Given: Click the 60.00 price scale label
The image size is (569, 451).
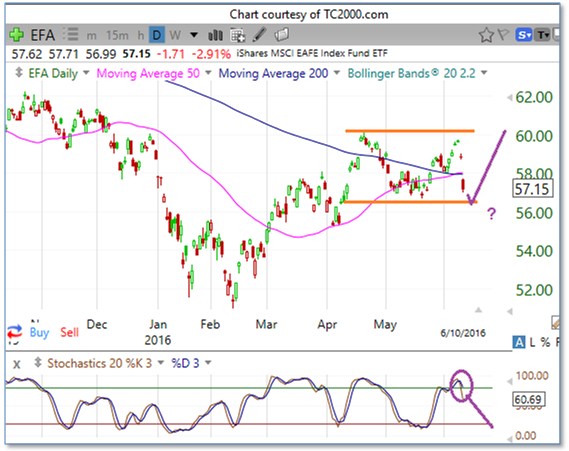Looking at the screenshot, I should [x=534, y=136].
